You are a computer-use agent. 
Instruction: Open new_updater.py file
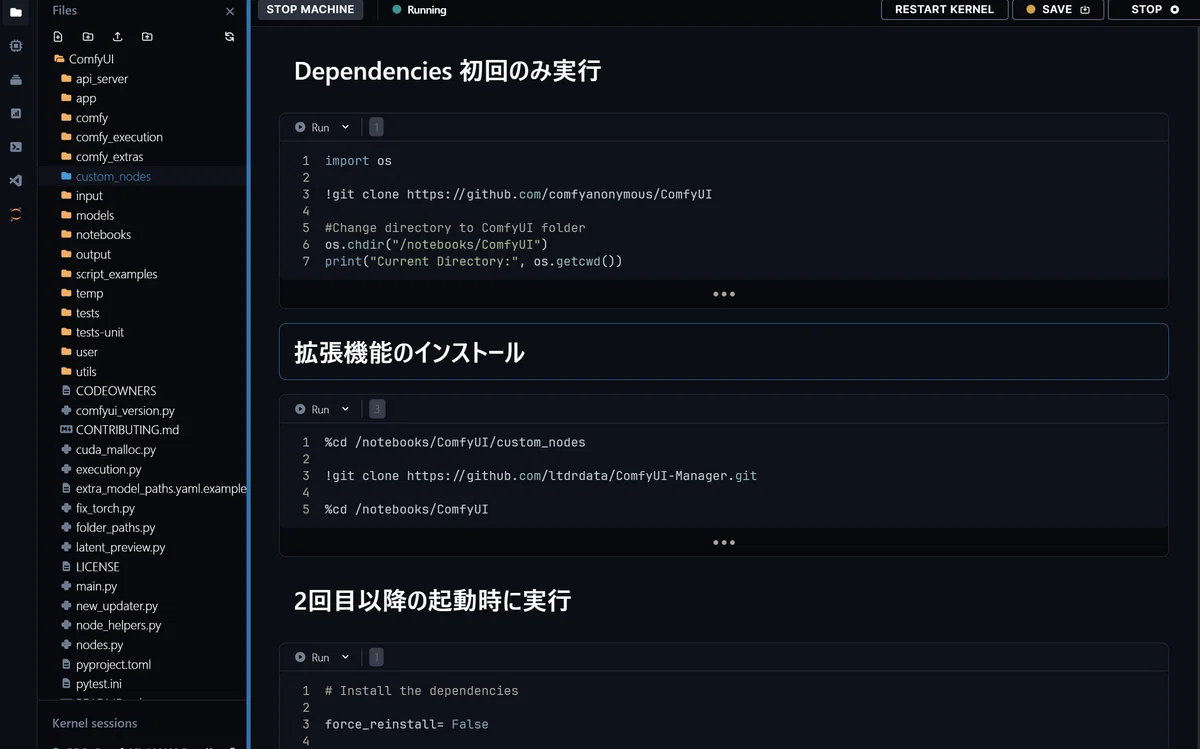(x=109, y=606)
